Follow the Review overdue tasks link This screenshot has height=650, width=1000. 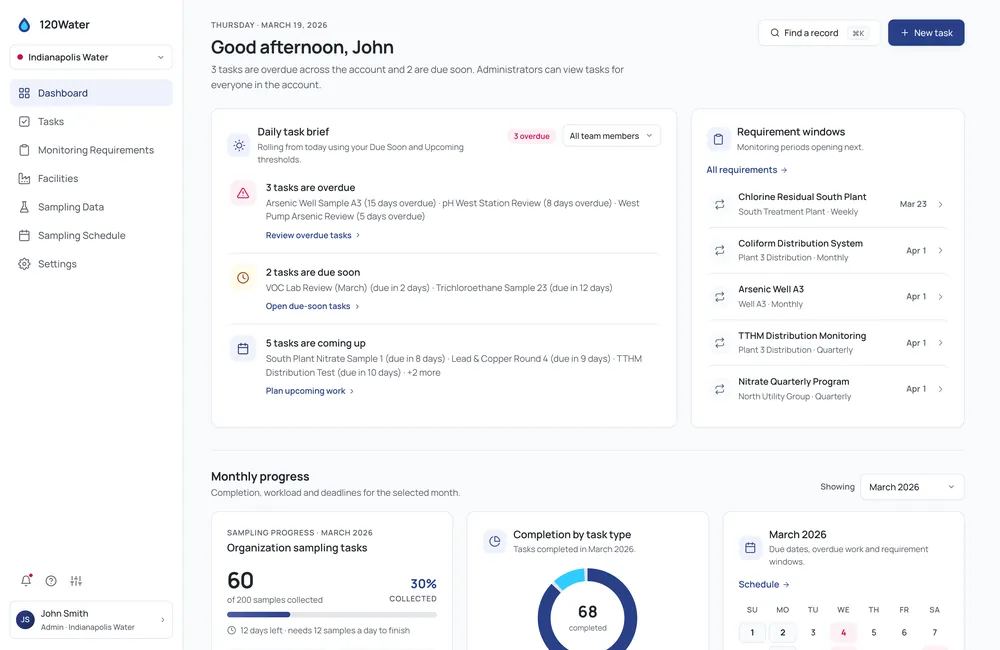(312, 235)
